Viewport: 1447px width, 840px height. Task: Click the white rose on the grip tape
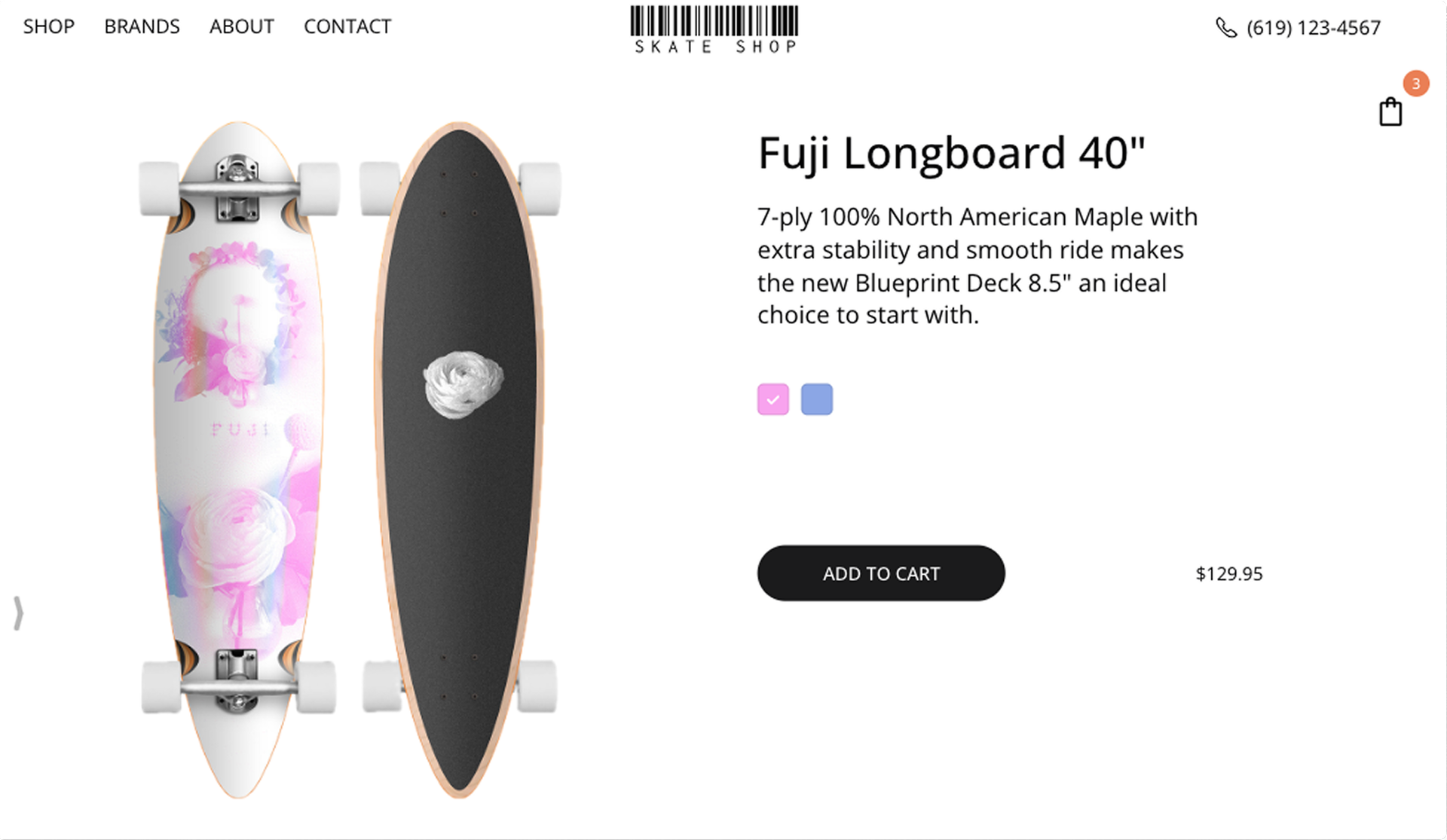tap(463, 384)
